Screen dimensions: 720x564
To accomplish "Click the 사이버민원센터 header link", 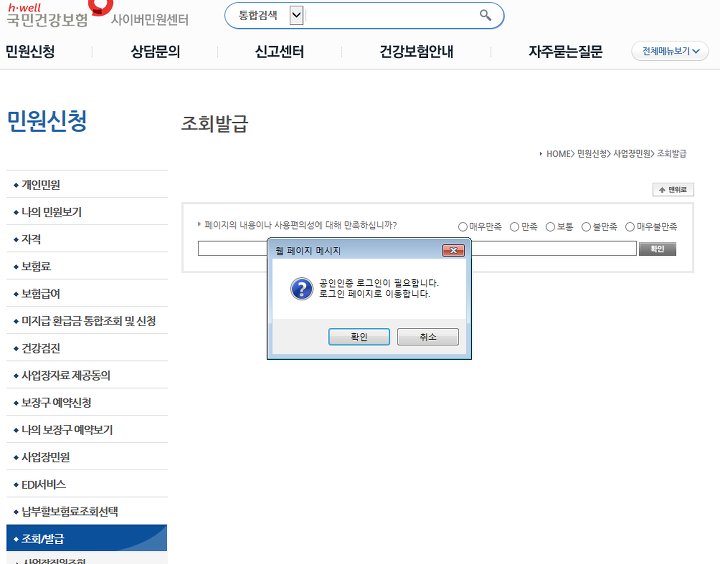I will [x=150, y=20].
